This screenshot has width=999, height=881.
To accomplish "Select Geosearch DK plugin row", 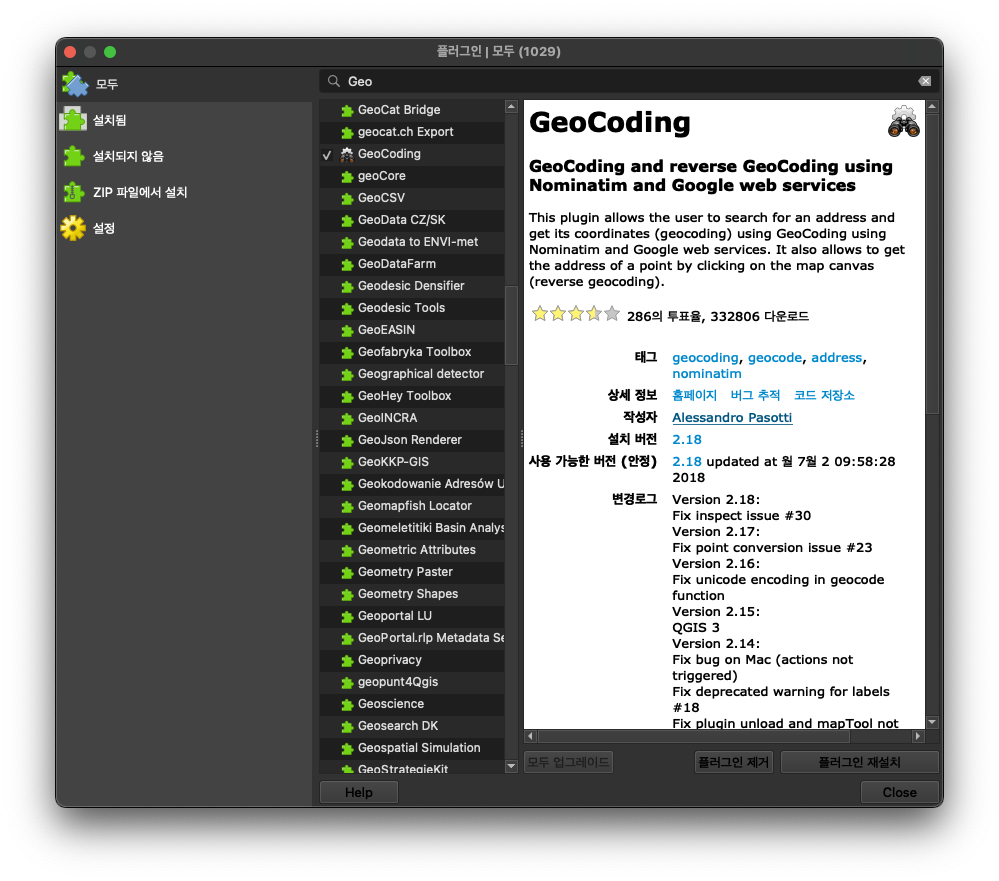I will pos(412,726).
